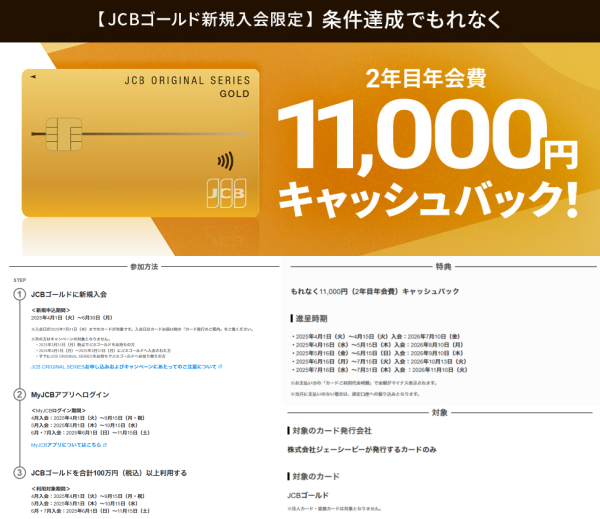The height and width of the screenshot is (519, 600).
Task: Open the JCB ORIGINAL SERIES campaign notes link
Action: tap(124, 367)
